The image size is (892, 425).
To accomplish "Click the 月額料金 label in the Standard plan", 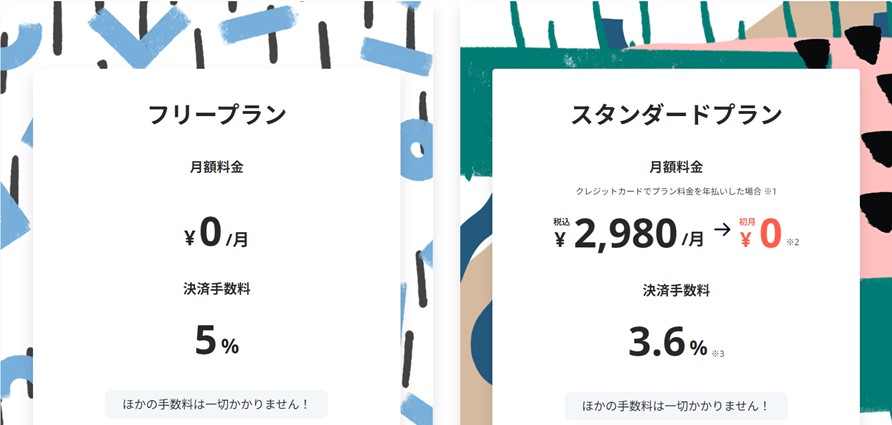I will click(676, 167).
